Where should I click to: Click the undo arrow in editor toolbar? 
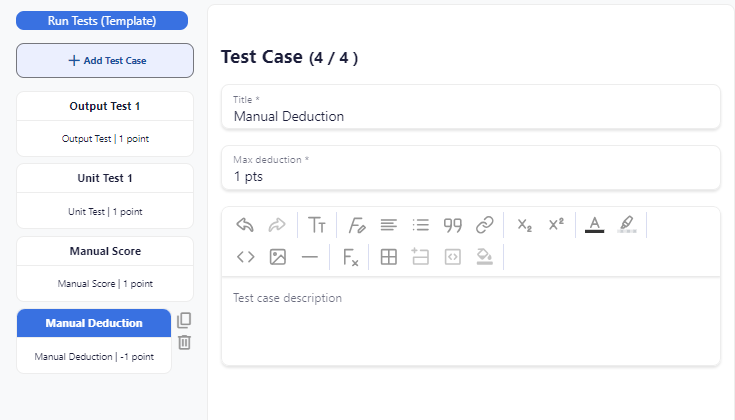(245, 225)
